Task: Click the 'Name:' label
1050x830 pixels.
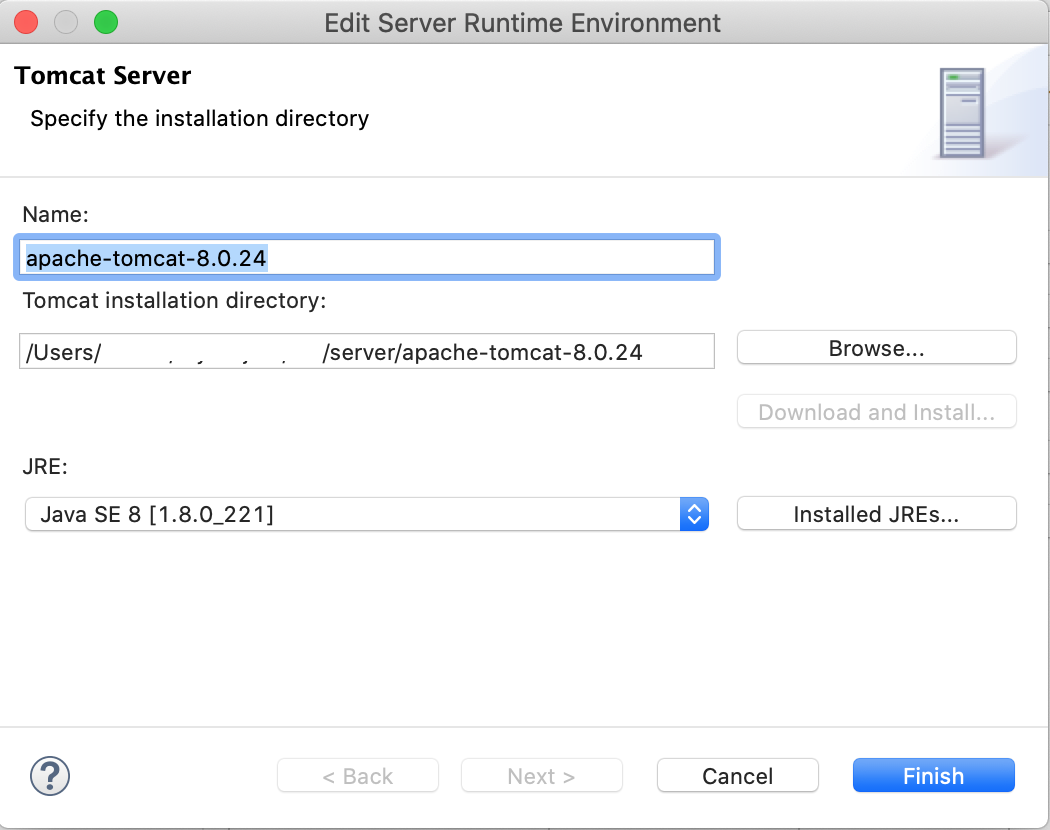Action: point(56,214)
